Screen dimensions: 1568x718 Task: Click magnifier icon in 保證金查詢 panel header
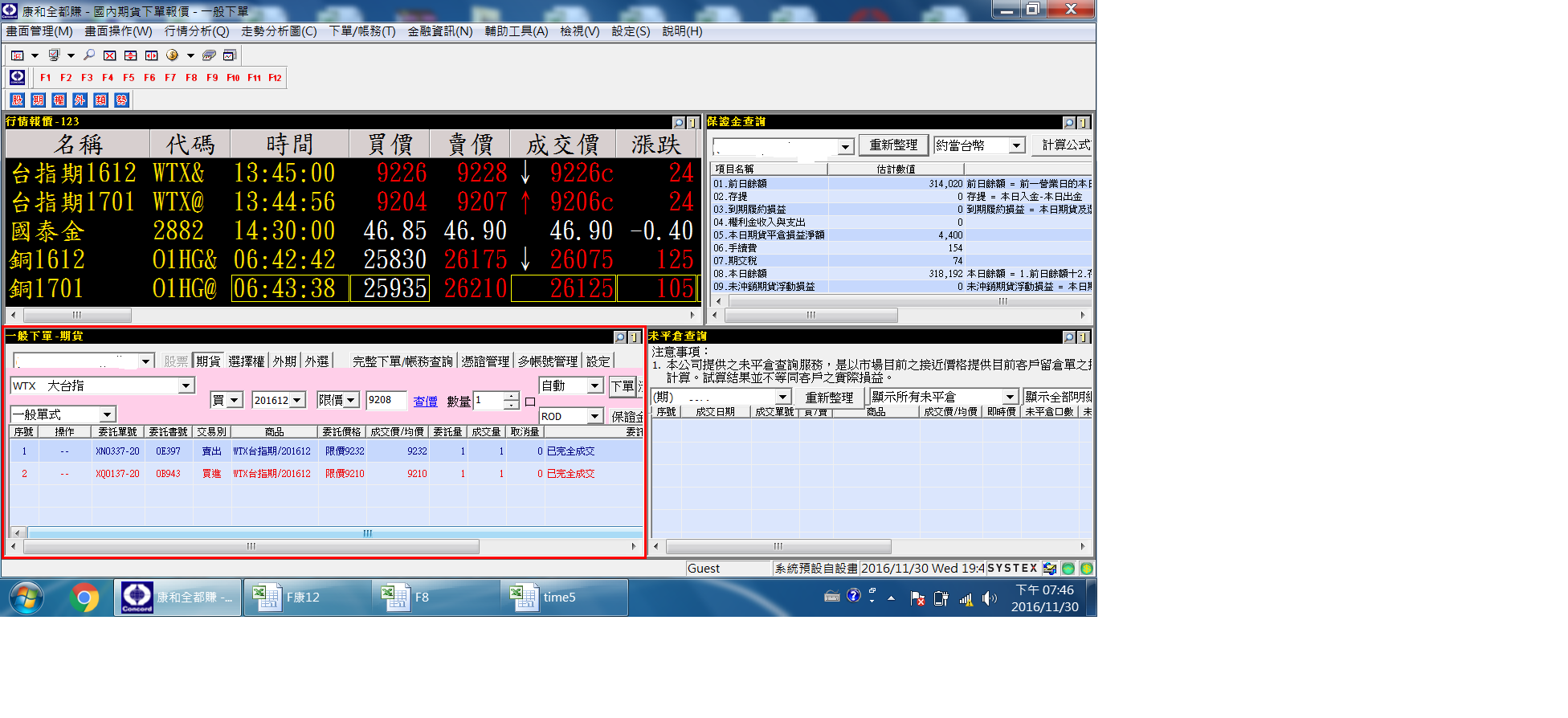pyautogui.click(x=1069, y=123)
